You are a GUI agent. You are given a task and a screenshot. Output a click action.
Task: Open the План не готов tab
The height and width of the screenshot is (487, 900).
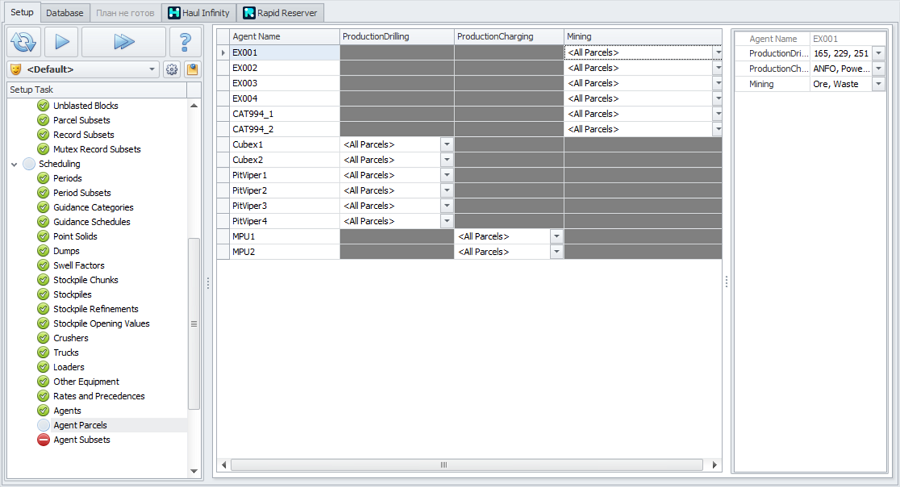click(x=125, y=13)
